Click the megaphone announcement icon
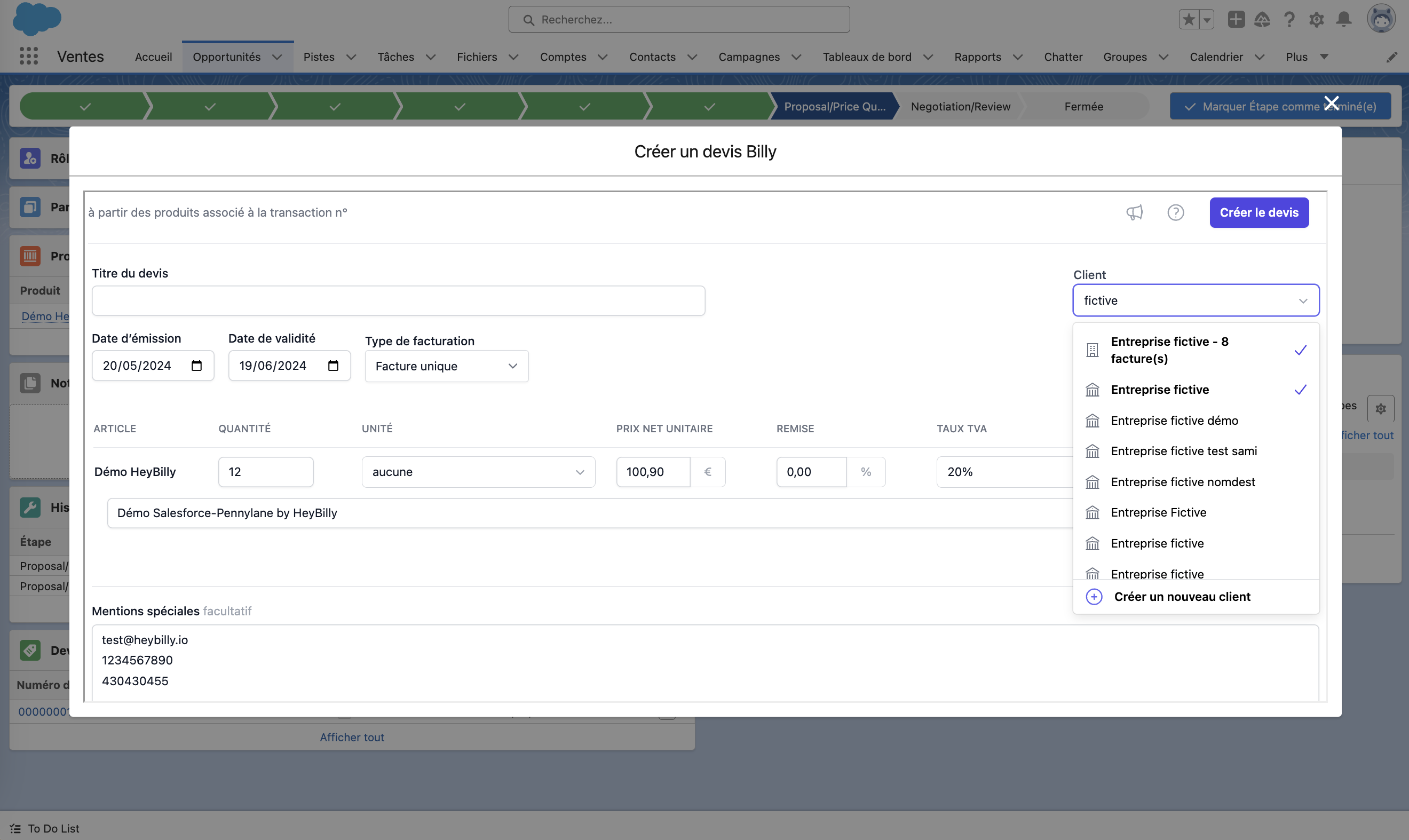 coord(1135,212)
